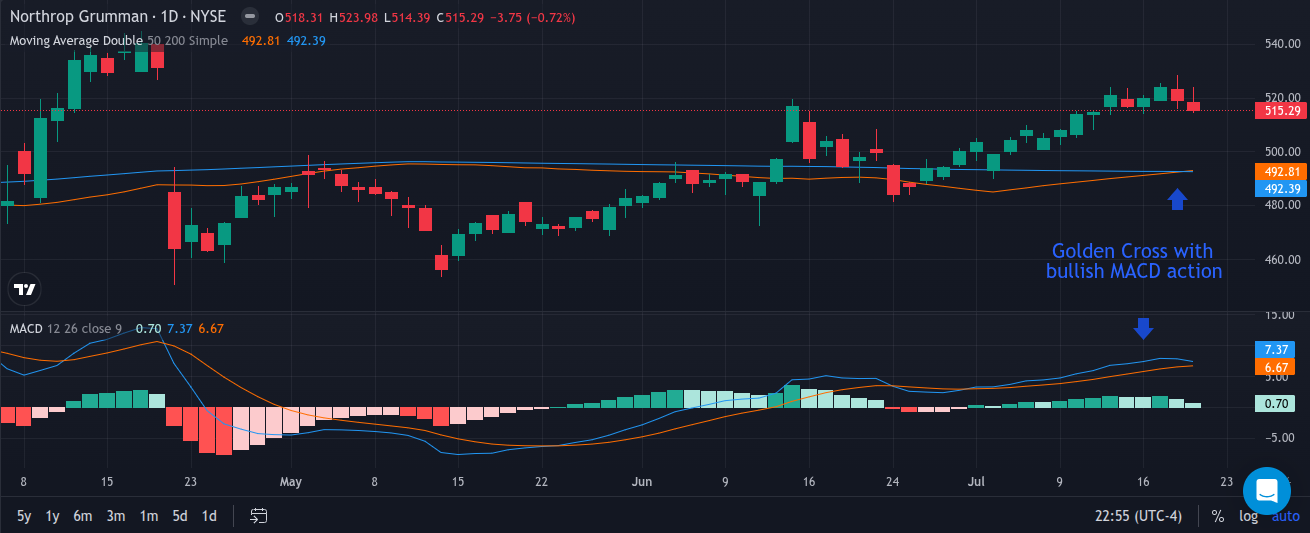Select the 1y time range
The height and width of the screenshot is (533, 1310).
[53, 516]
